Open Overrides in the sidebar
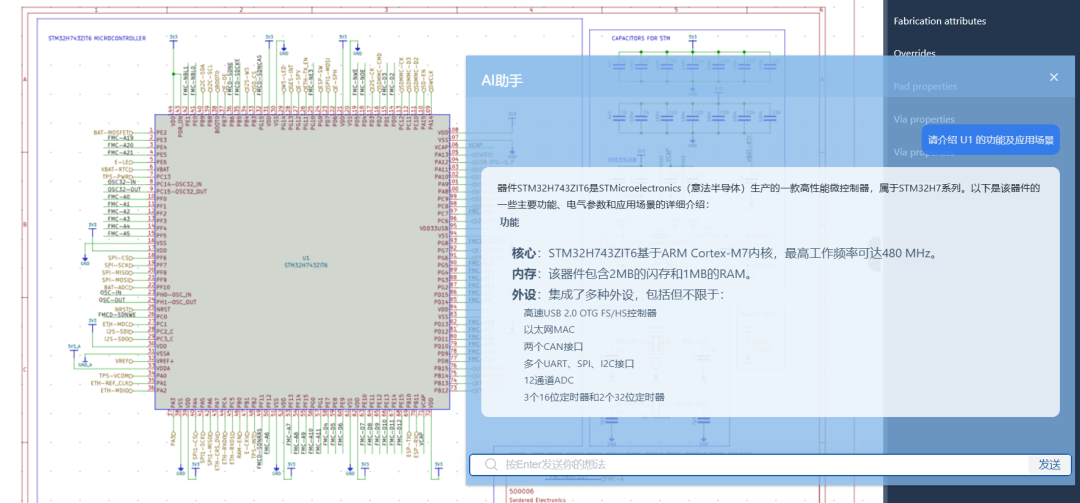Image resolution: width=1080 pixels, height=503 pixels. 914,53
